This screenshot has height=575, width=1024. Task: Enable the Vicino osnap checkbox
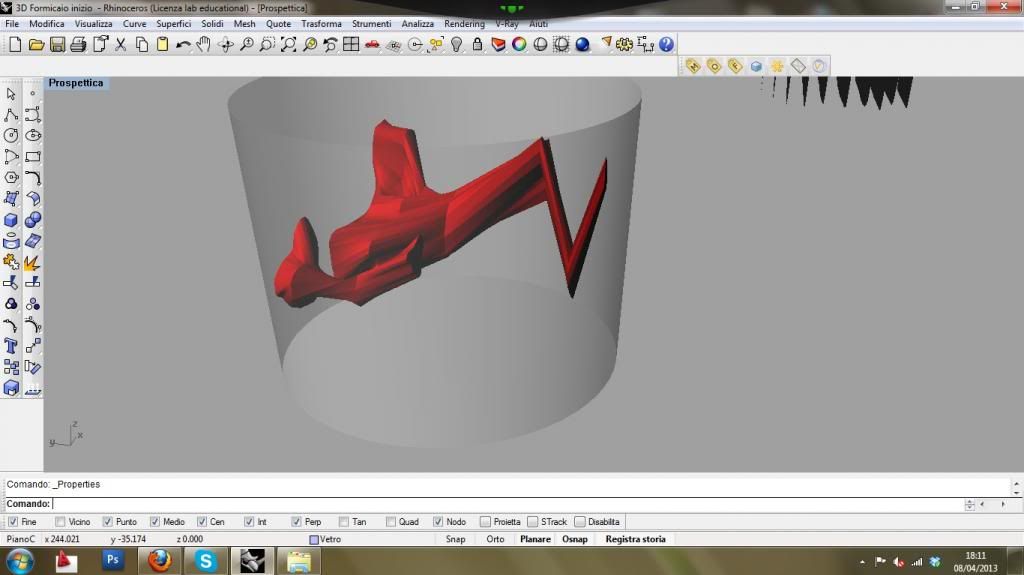pyautogui.click(x=60, y=522)
